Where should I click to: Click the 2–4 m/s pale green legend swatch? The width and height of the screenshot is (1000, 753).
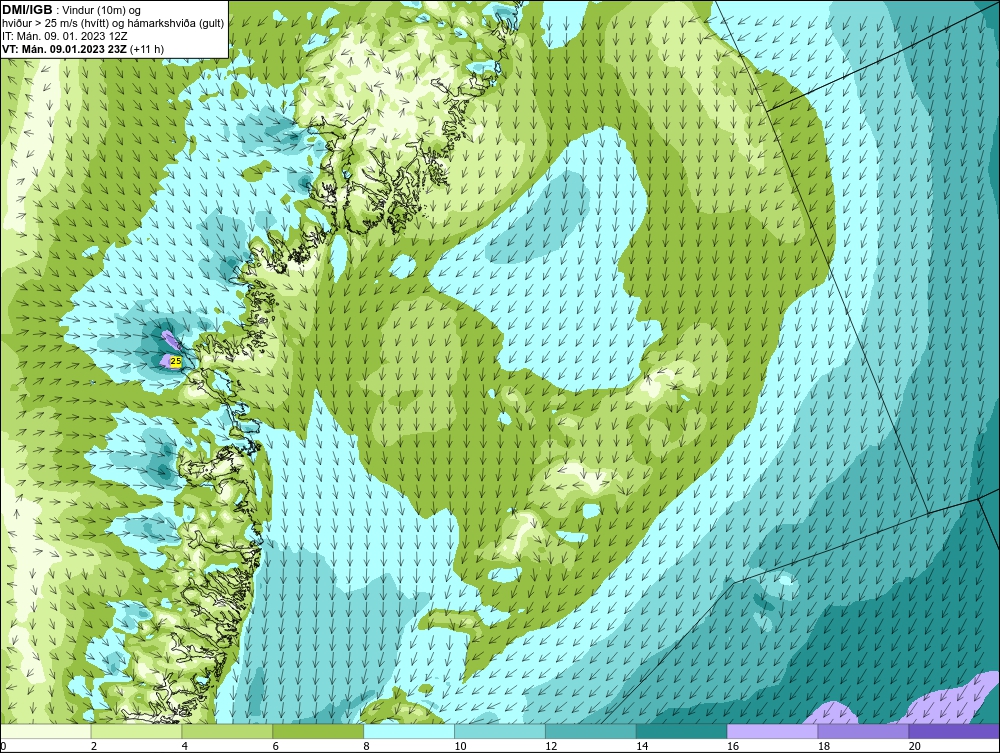tap(136, 731)
